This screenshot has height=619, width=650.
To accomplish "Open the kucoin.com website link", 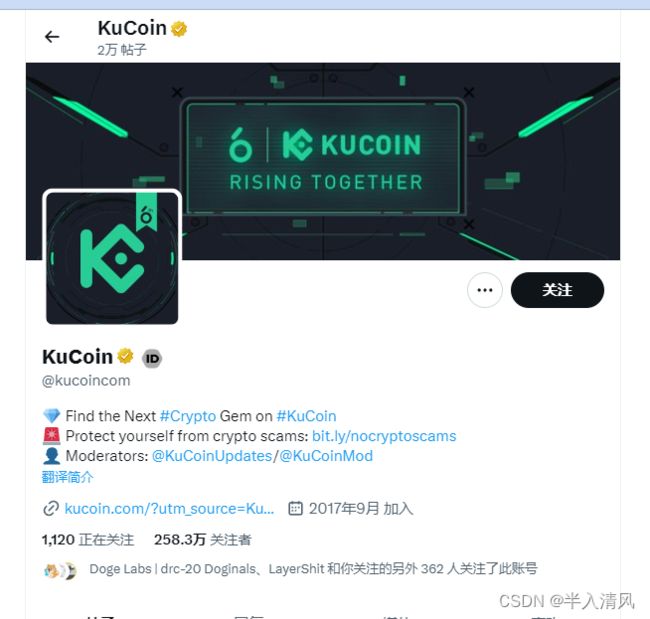I will click(169, 508).
